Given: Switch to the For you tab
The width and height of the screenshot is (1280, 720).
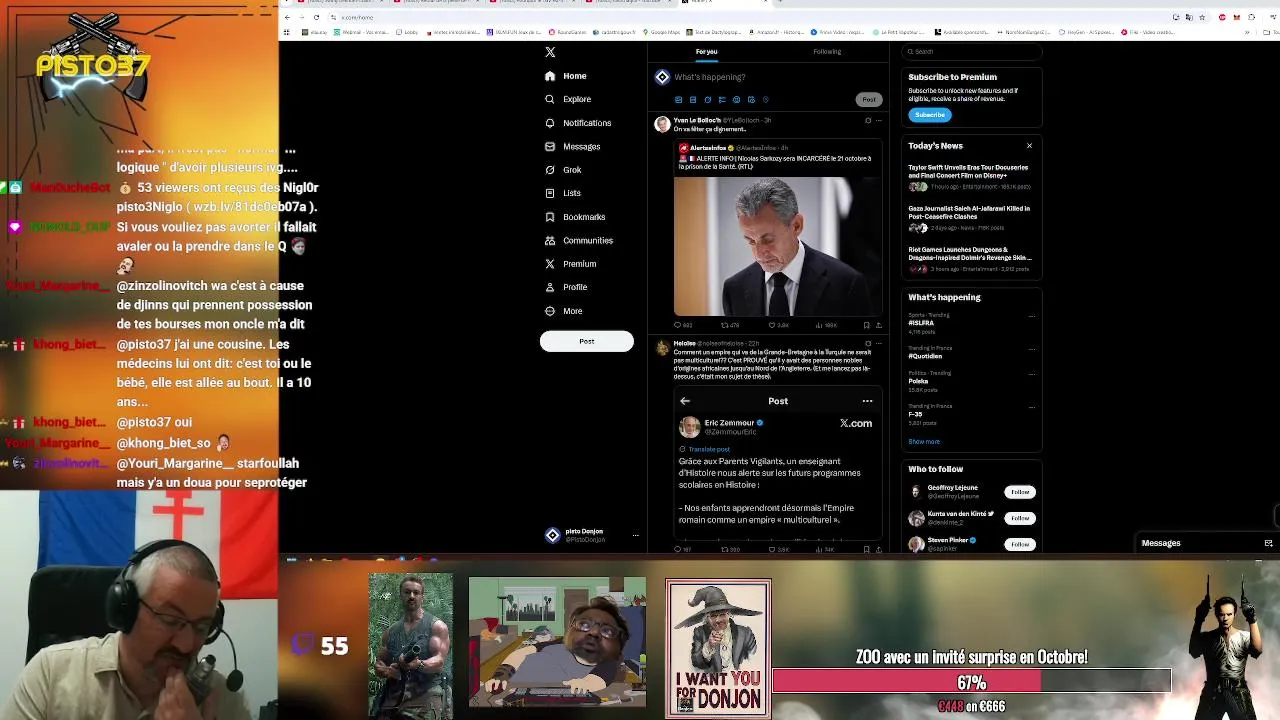Looking at the screenshot, I should [706, 51].
